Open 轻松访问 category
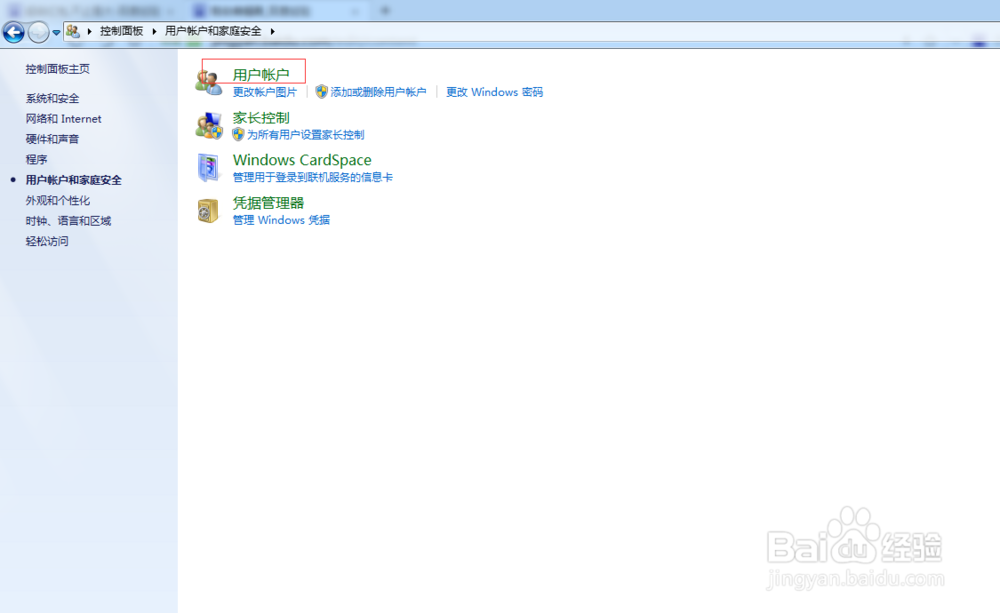 point(47,241)
